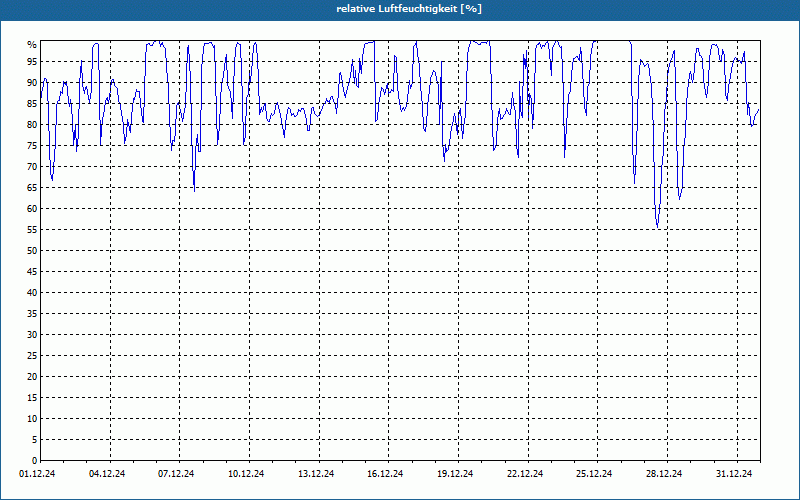
Task: Click the x-axis date label 04.12.24
Action: (107, 474)
